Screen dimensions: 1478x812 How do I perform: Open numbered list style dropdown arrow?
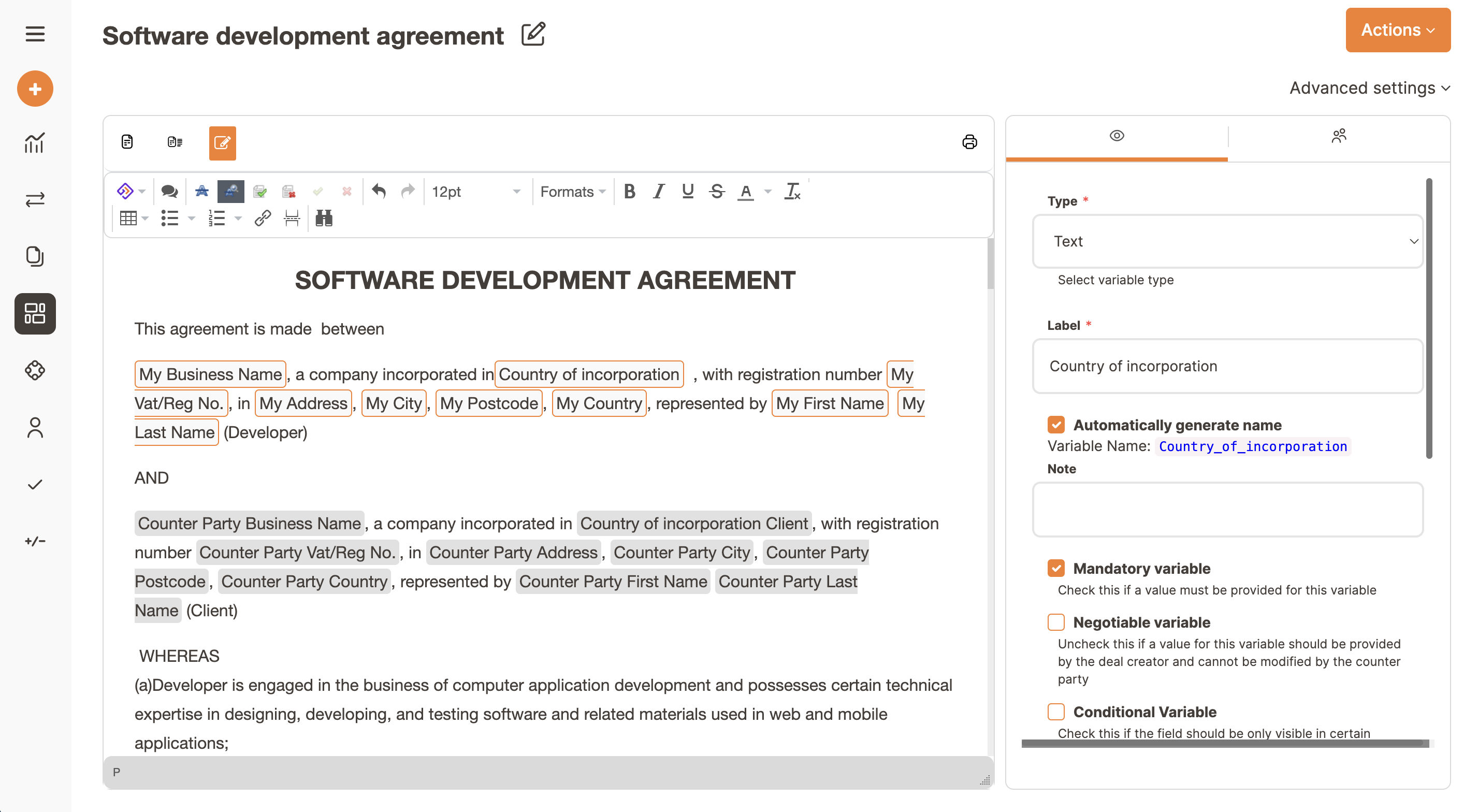point(238,218)
